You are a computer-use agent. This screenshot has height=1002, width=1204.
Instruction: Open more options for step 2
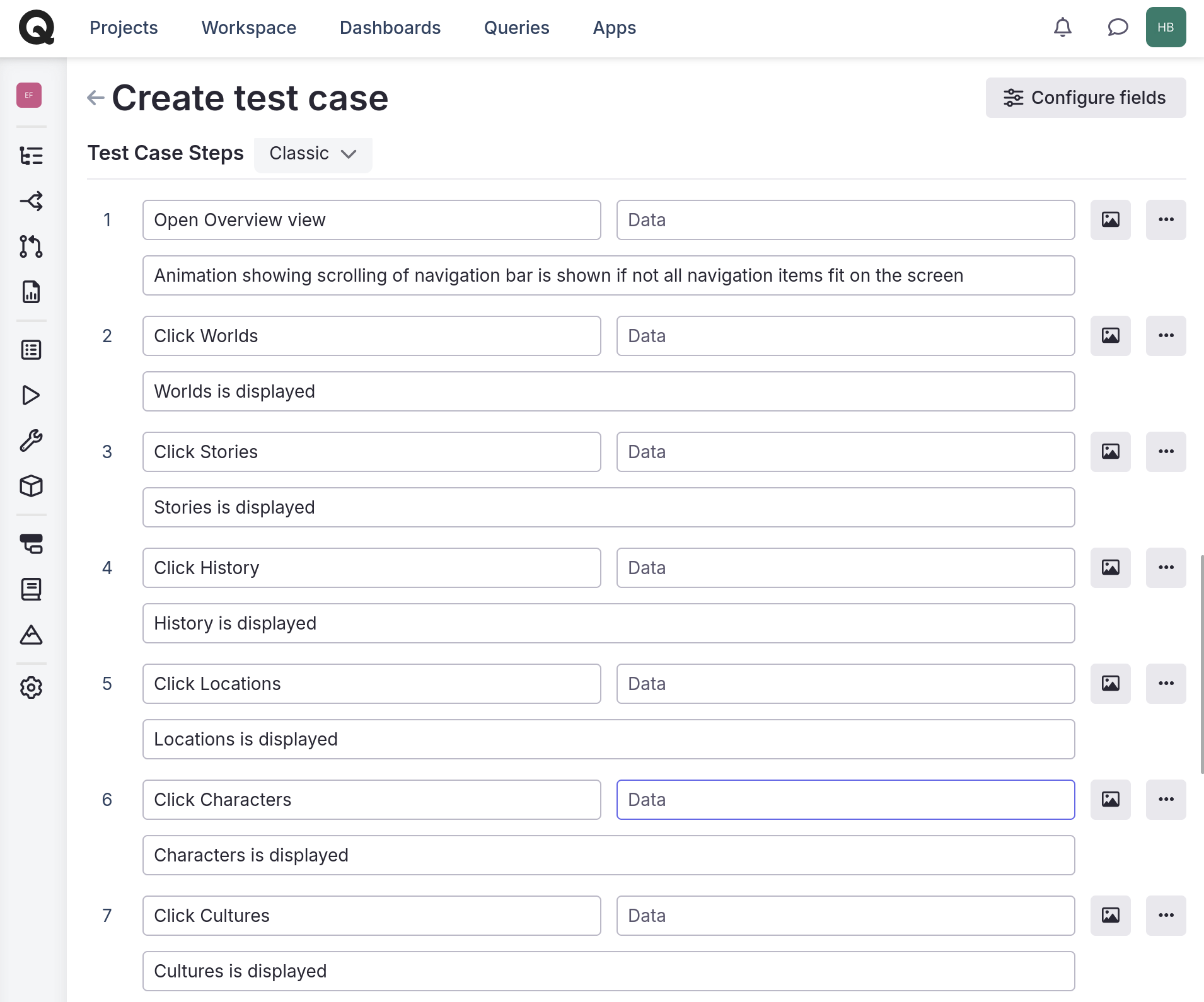[1166, 336]
